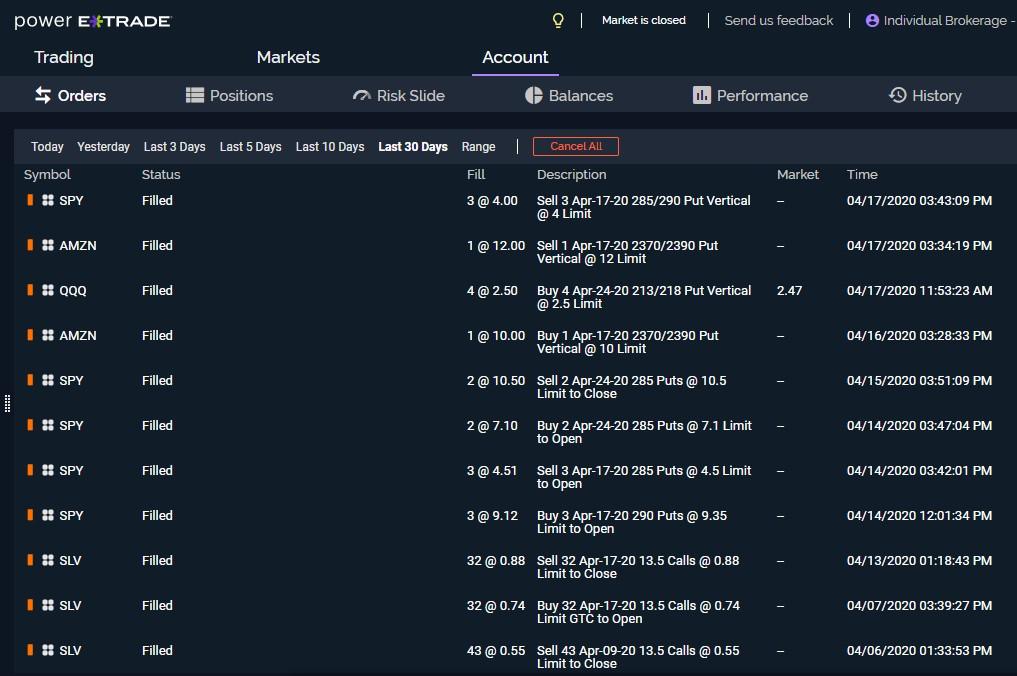Click the Performance bar chart icon
The height and width of the screenshot is (676, 1017).
(702, 95)
